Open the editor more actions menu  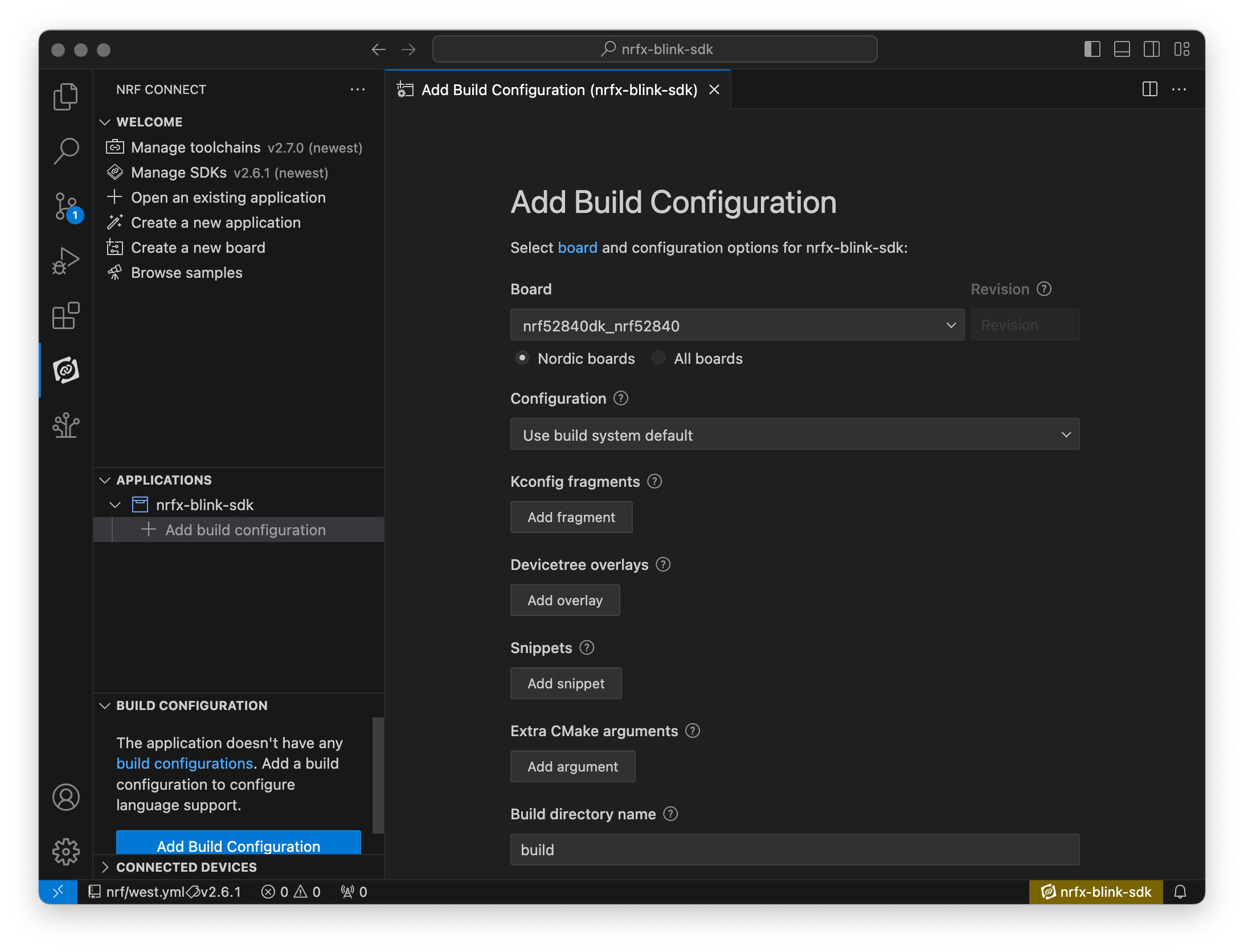click(x=1179, y=89)
